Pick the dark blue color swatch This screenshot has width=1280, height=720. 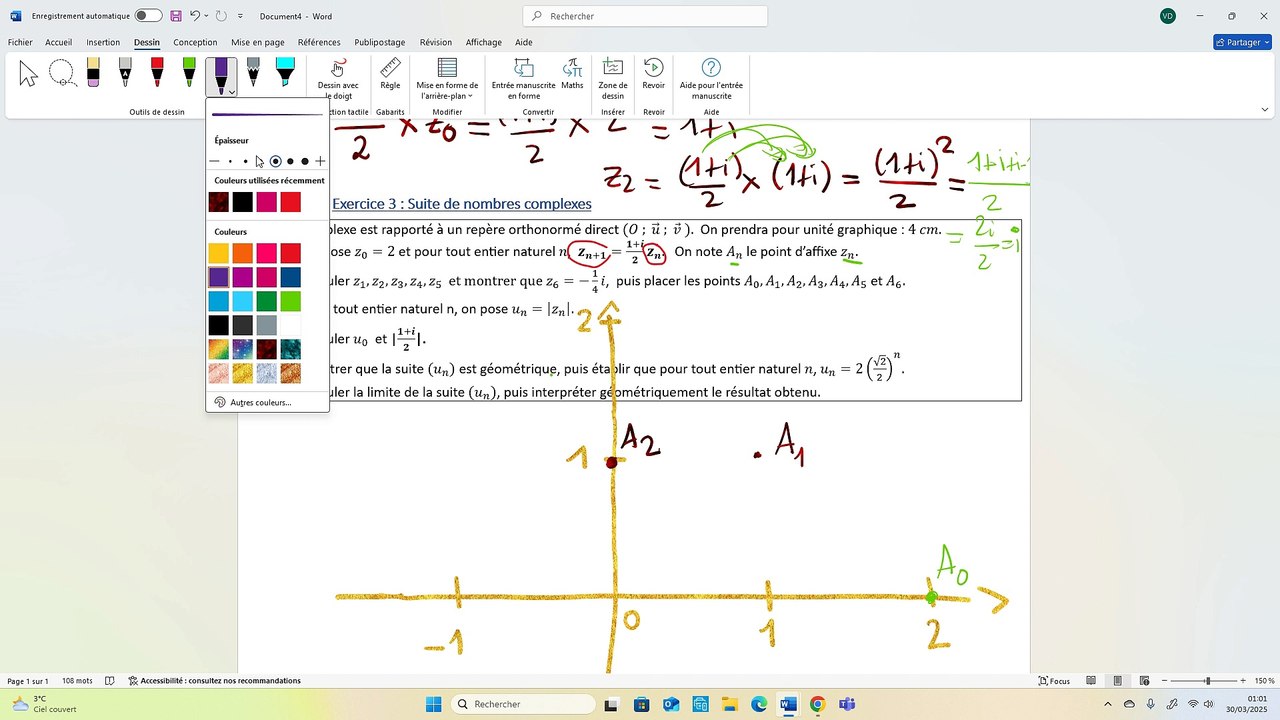(290, 277)
